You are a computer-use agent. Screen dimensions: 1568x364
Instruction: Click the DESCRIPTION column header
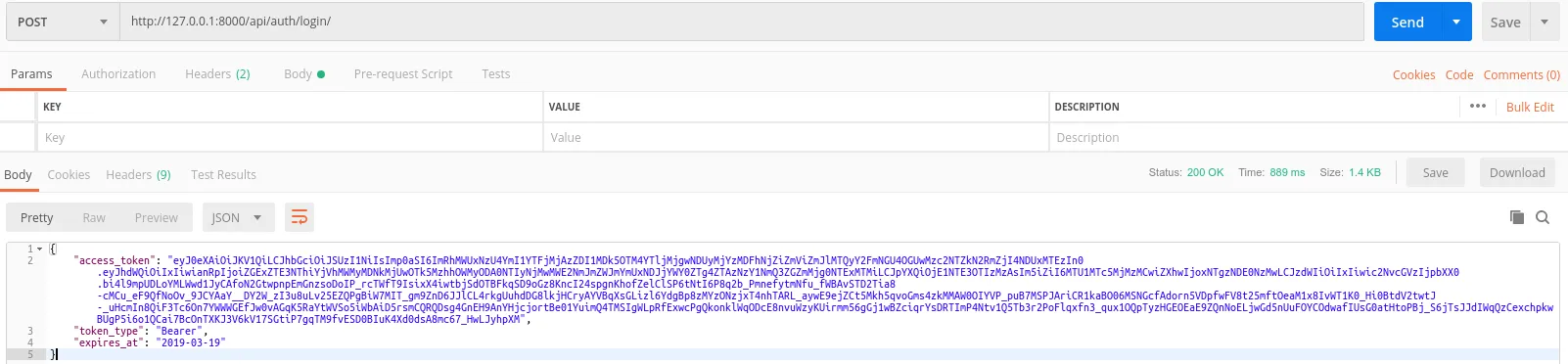1086,107
